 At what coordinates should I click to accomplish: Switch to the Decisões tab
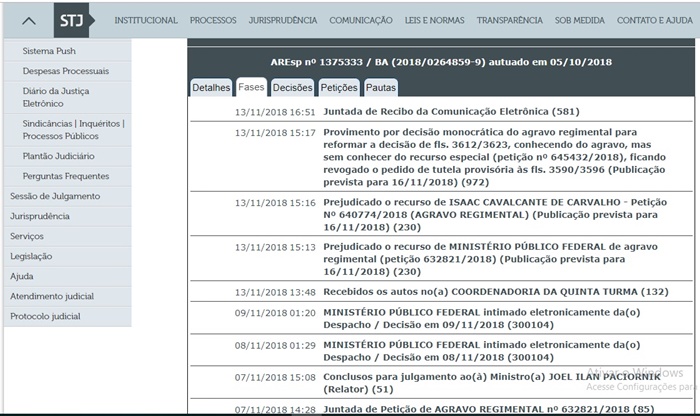coord(292,88)
